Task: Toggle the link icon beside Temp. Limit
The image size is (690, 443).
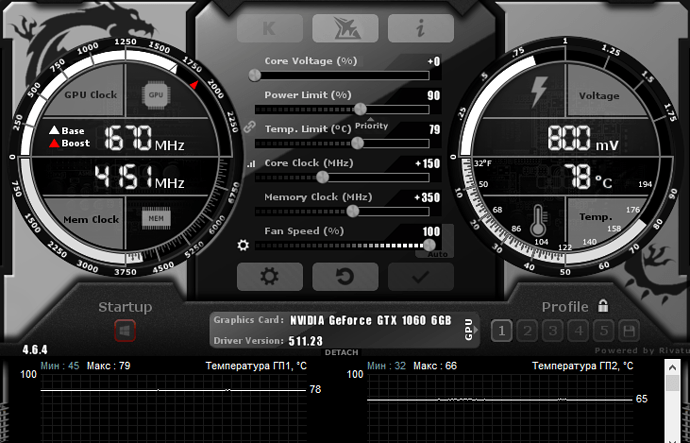Action: [x=250, y=128]
